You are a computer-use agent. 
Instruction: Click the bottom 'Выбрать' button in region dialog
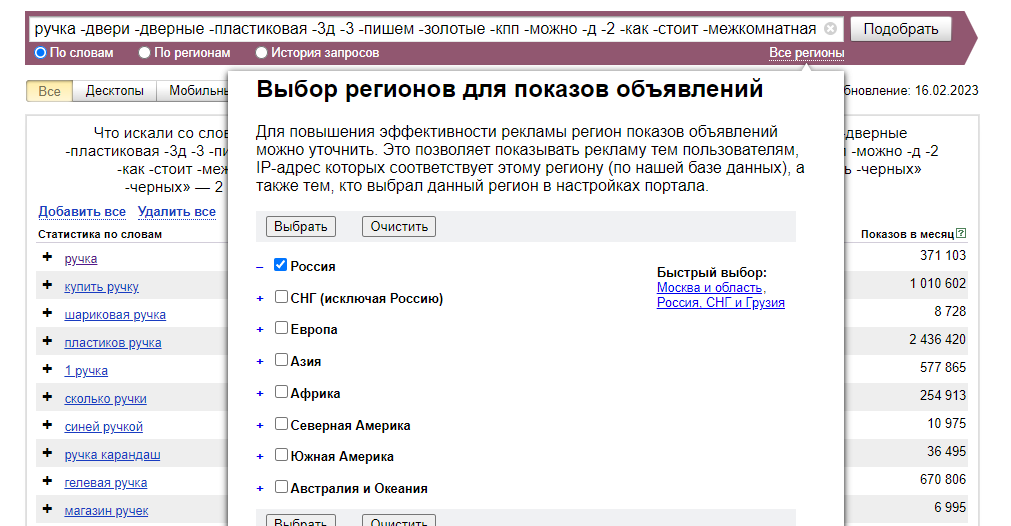(x=300, y=520)
